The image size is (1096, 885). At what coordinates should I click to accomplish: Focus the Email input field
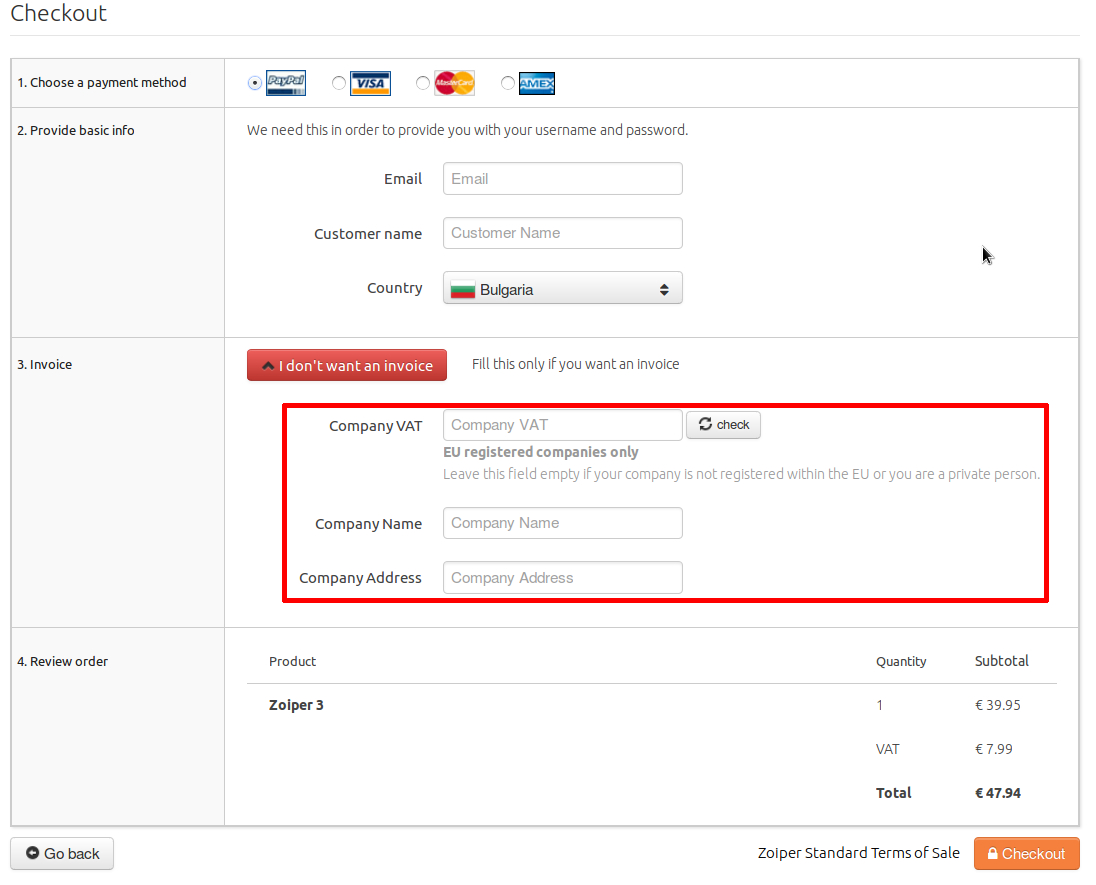(562, 179)
